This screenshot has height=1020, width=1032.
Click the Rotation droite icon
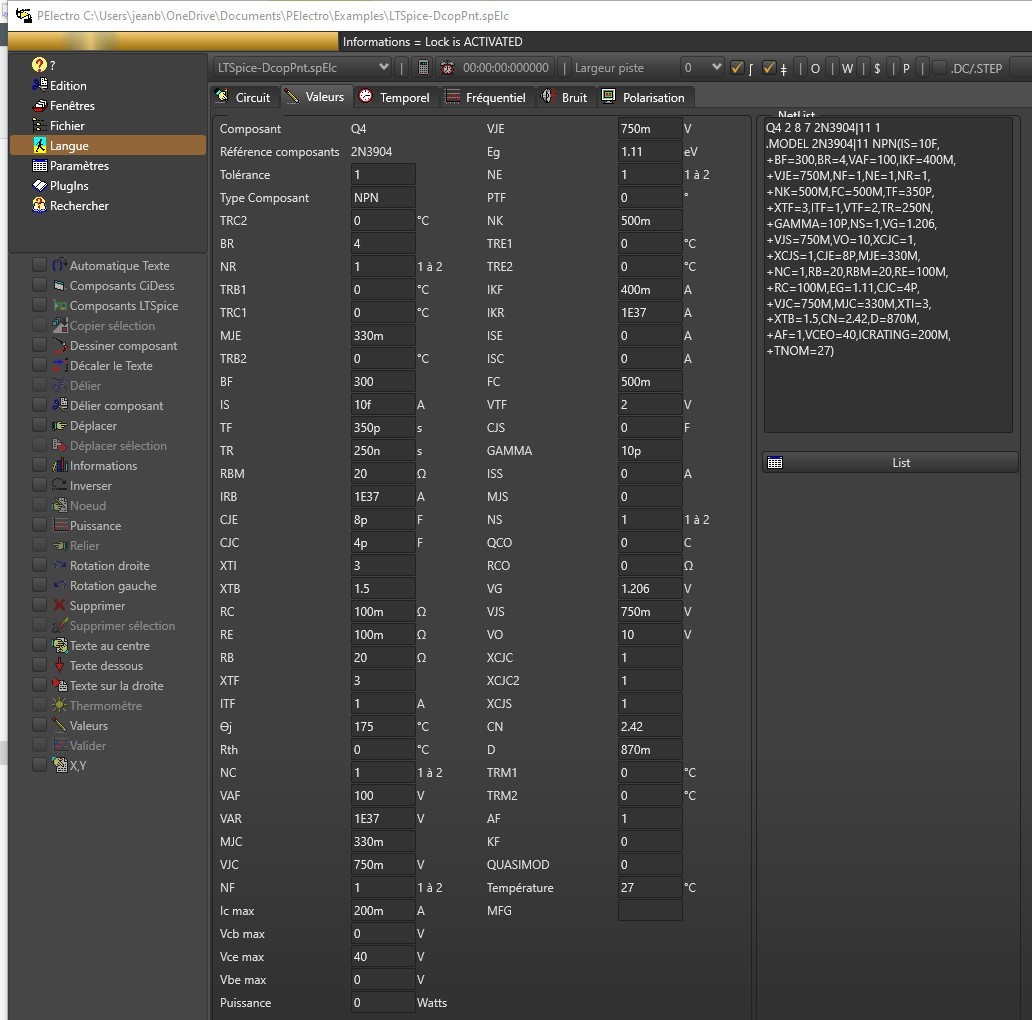59,566
